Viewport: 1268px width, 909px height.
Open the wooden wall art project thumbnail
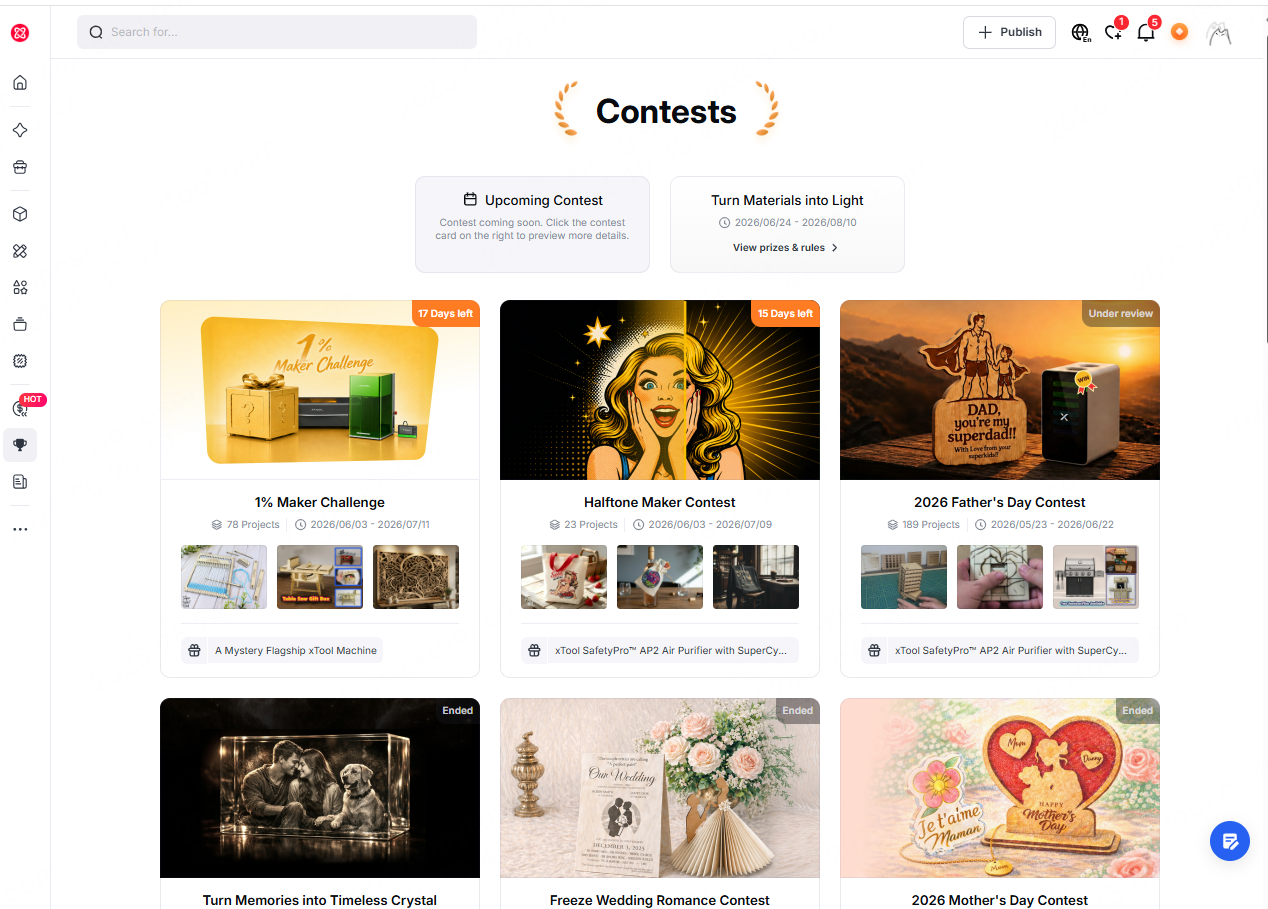[x=416, y=577]
